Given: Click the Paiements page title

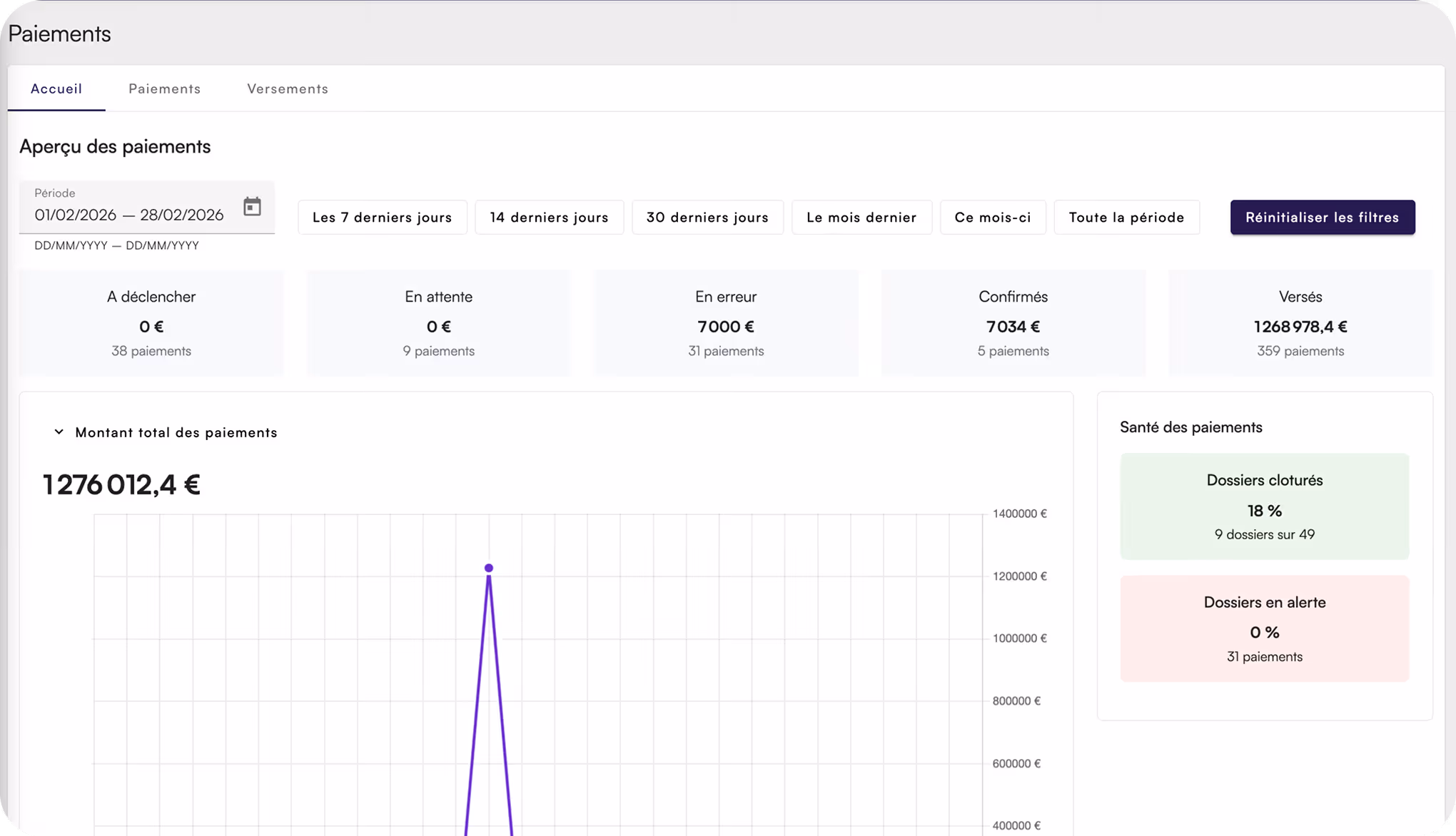Looking at the screenshot, I should (60, 34).
